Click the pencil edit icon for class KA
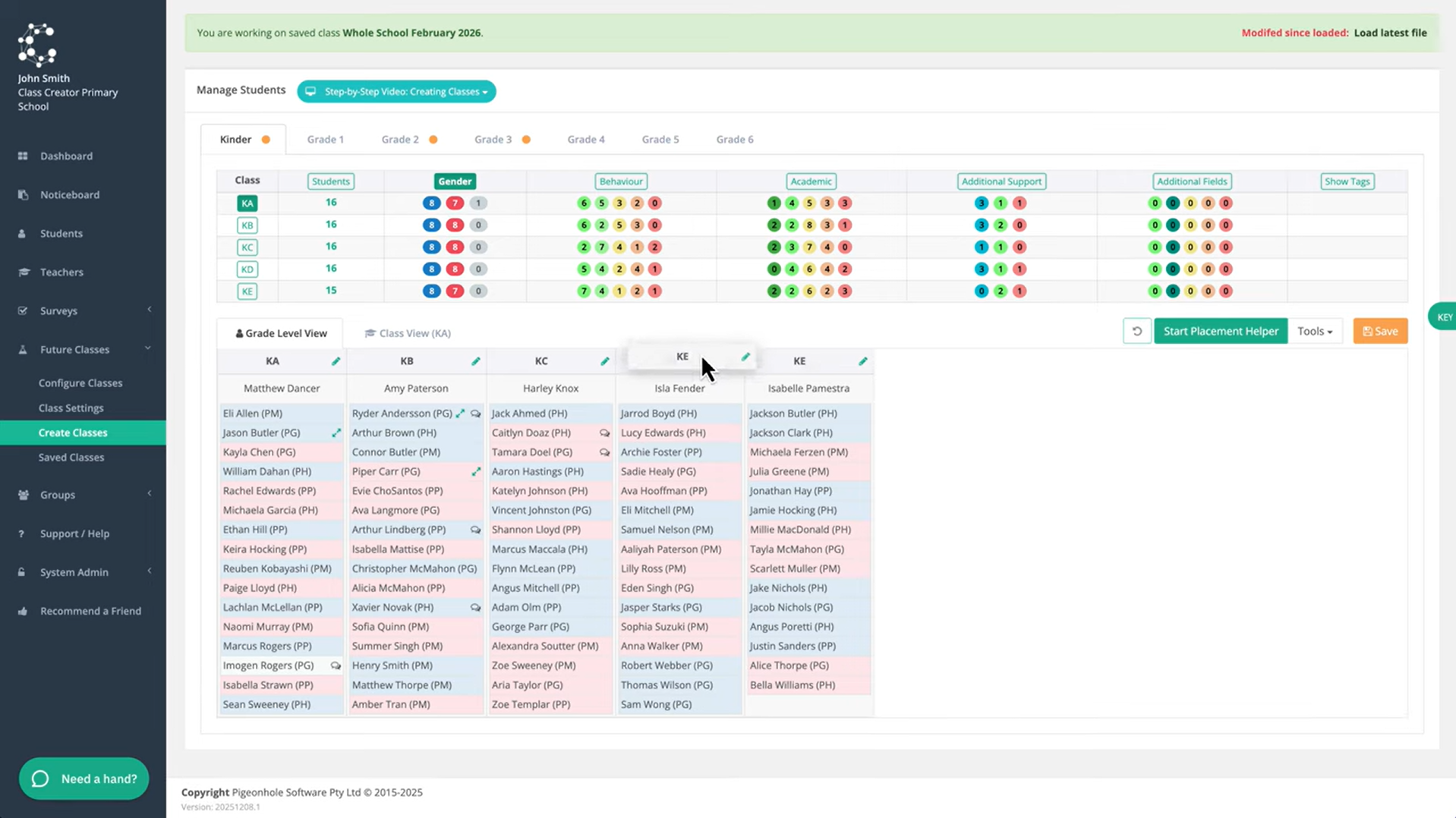1456x818 pixels. point(336,361)
